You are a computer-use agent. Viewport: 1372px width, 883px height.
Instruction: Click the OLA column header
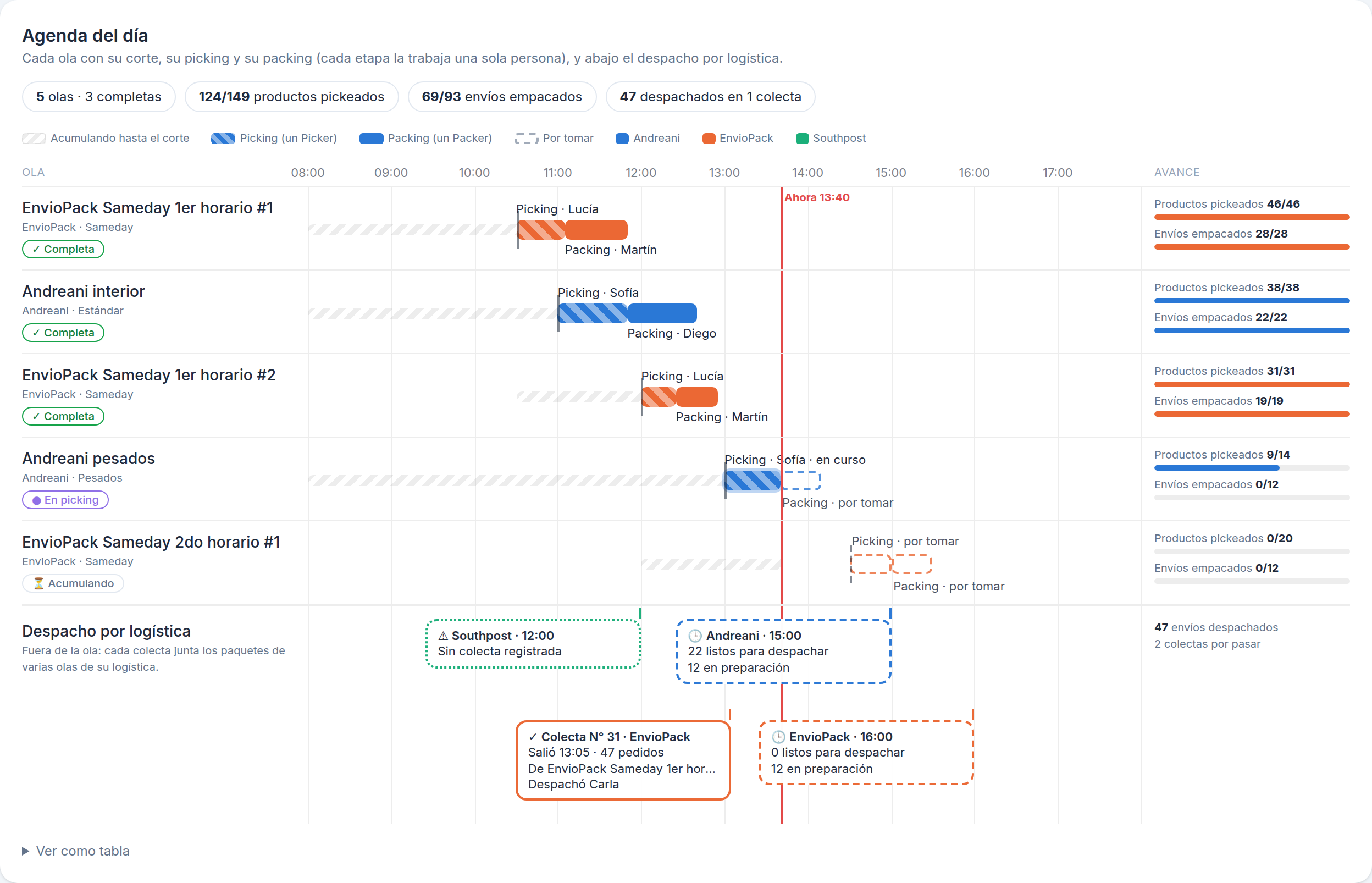point(33,173)
